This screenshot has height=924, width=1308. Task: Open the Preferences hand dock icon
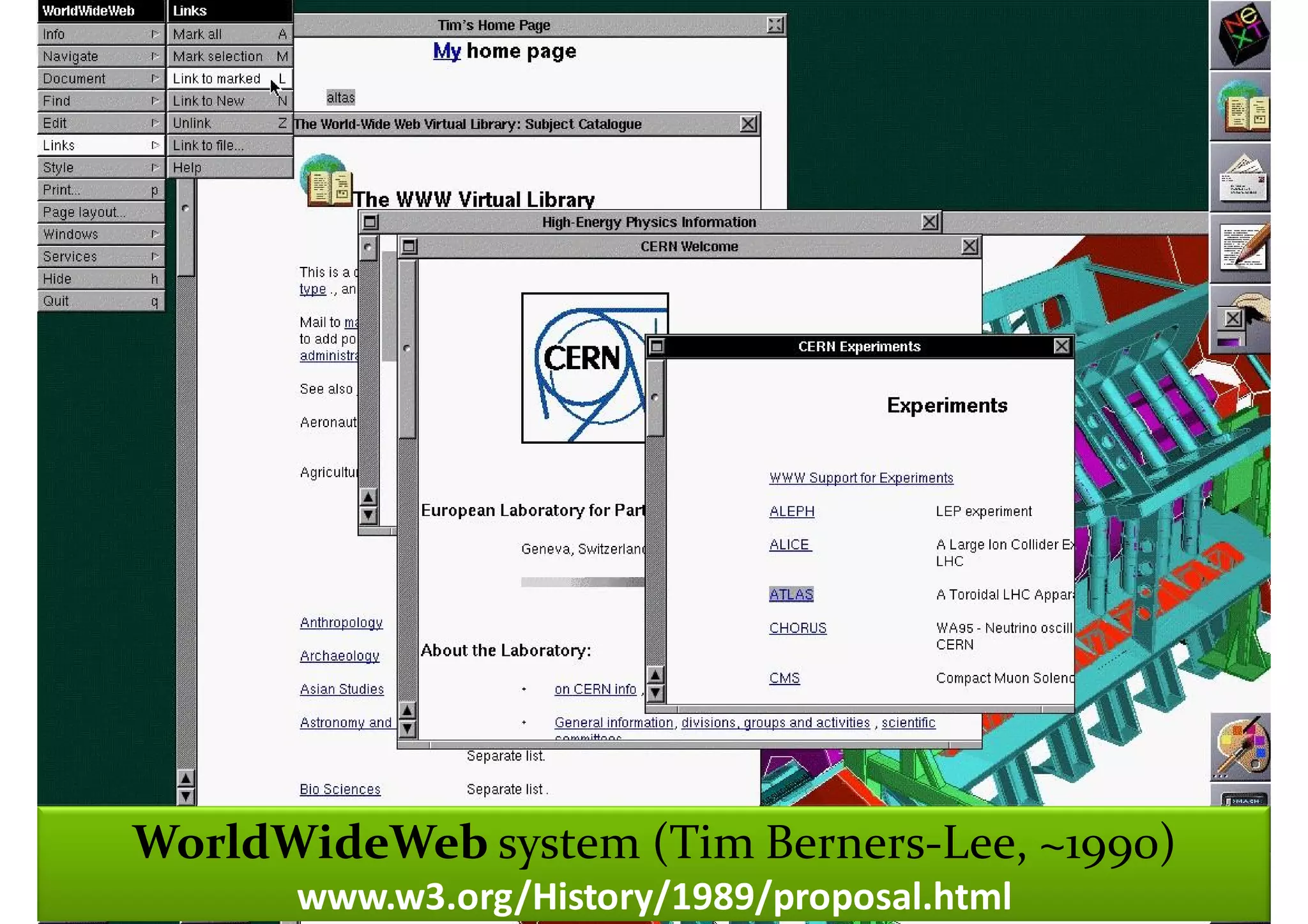(x=1240, y=319)
